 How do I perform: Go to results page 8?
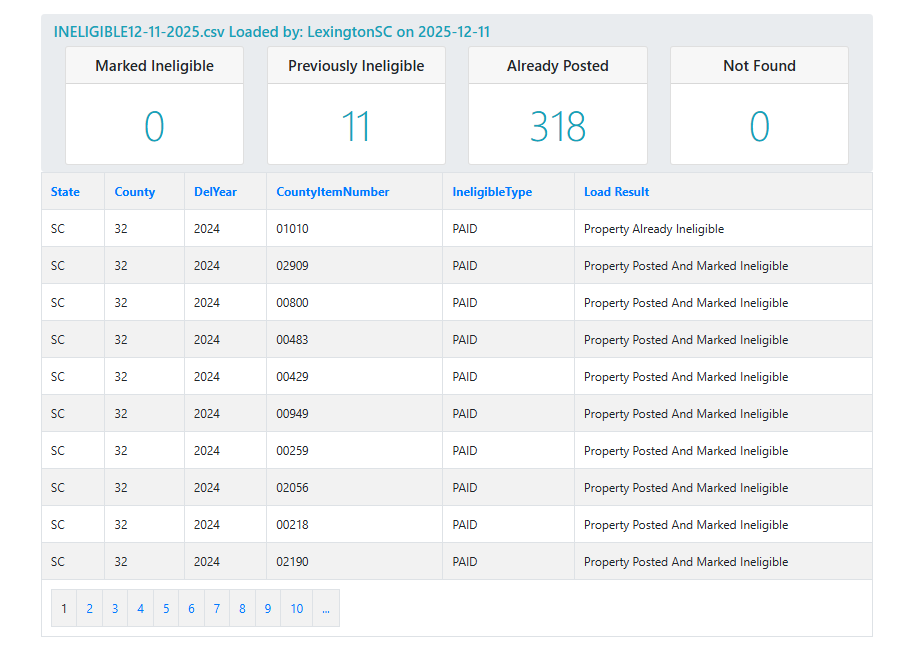click(242, 608)
